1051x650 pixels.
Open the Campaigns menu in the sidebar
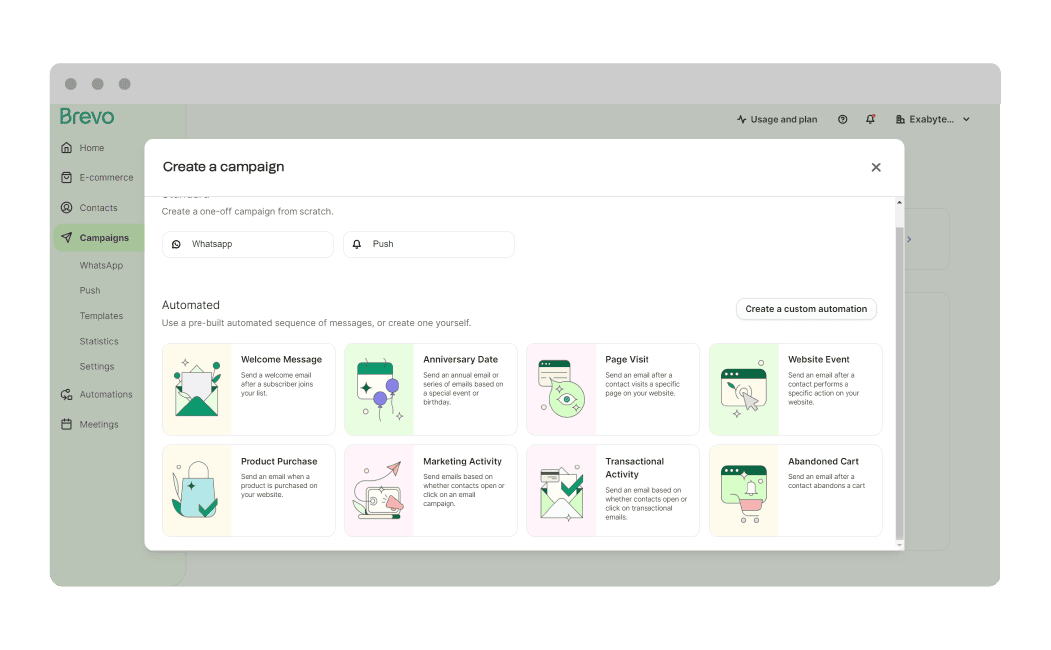(x=103, y=238)
